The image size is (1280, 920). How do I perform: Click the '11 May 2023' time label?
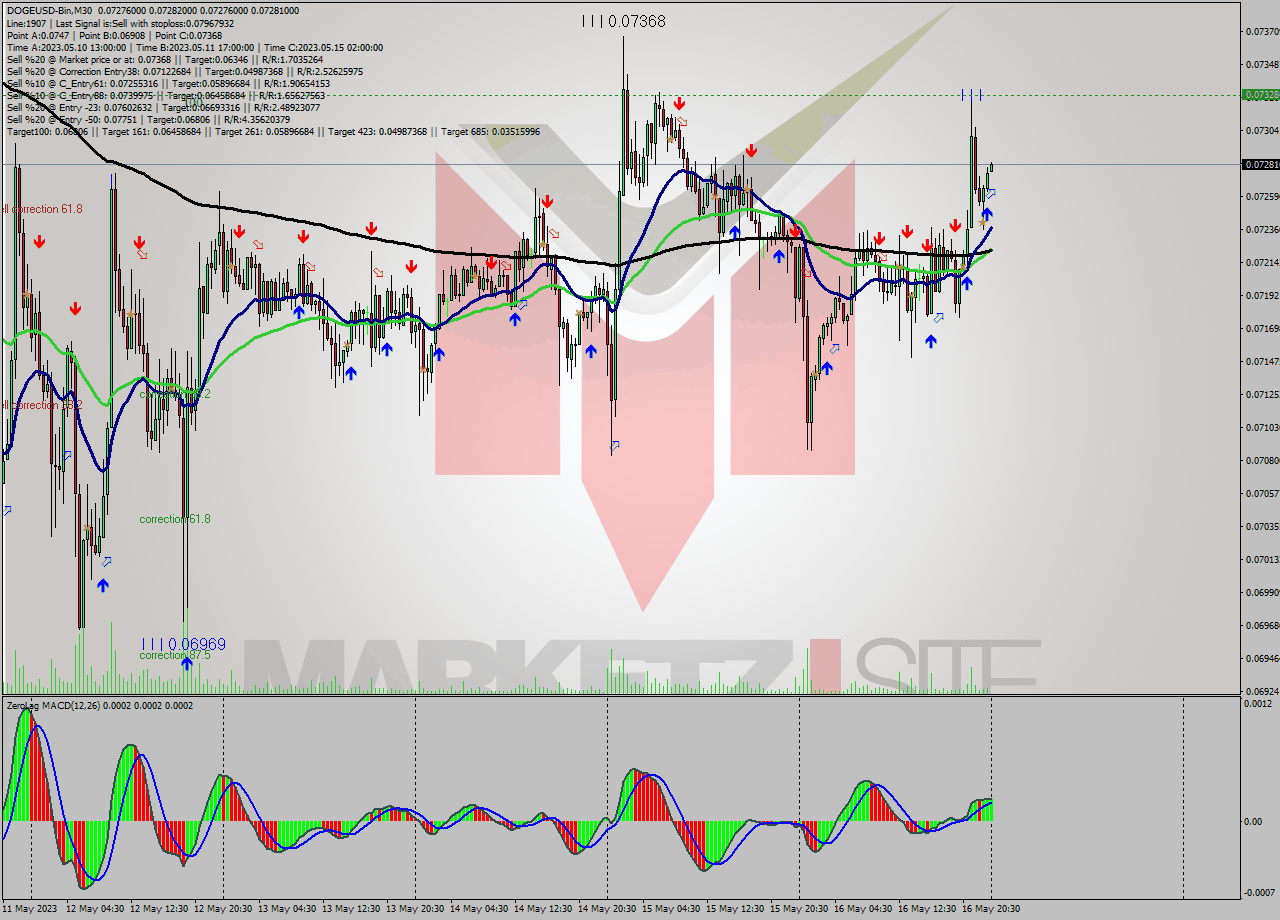(29, 909)
